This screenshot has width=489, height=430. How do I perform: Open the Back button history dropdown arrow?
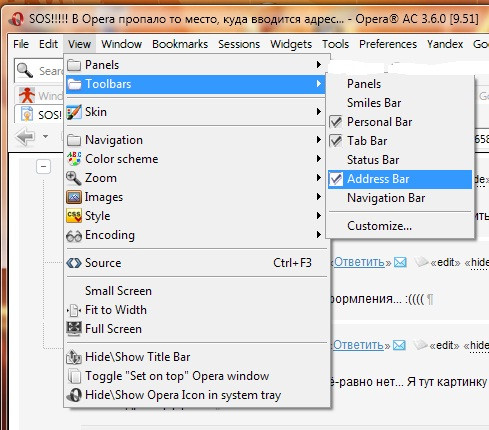pyautogui.click(x=46, y=136)
